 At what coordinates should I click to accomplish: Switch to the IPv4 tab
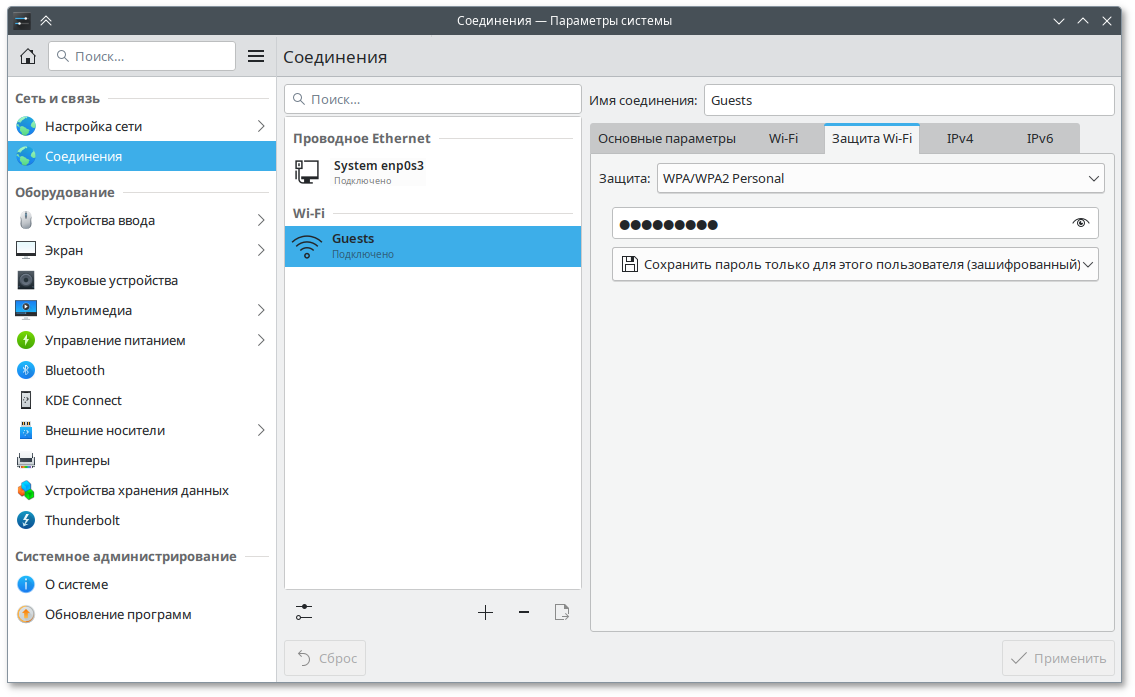[959, 138]
